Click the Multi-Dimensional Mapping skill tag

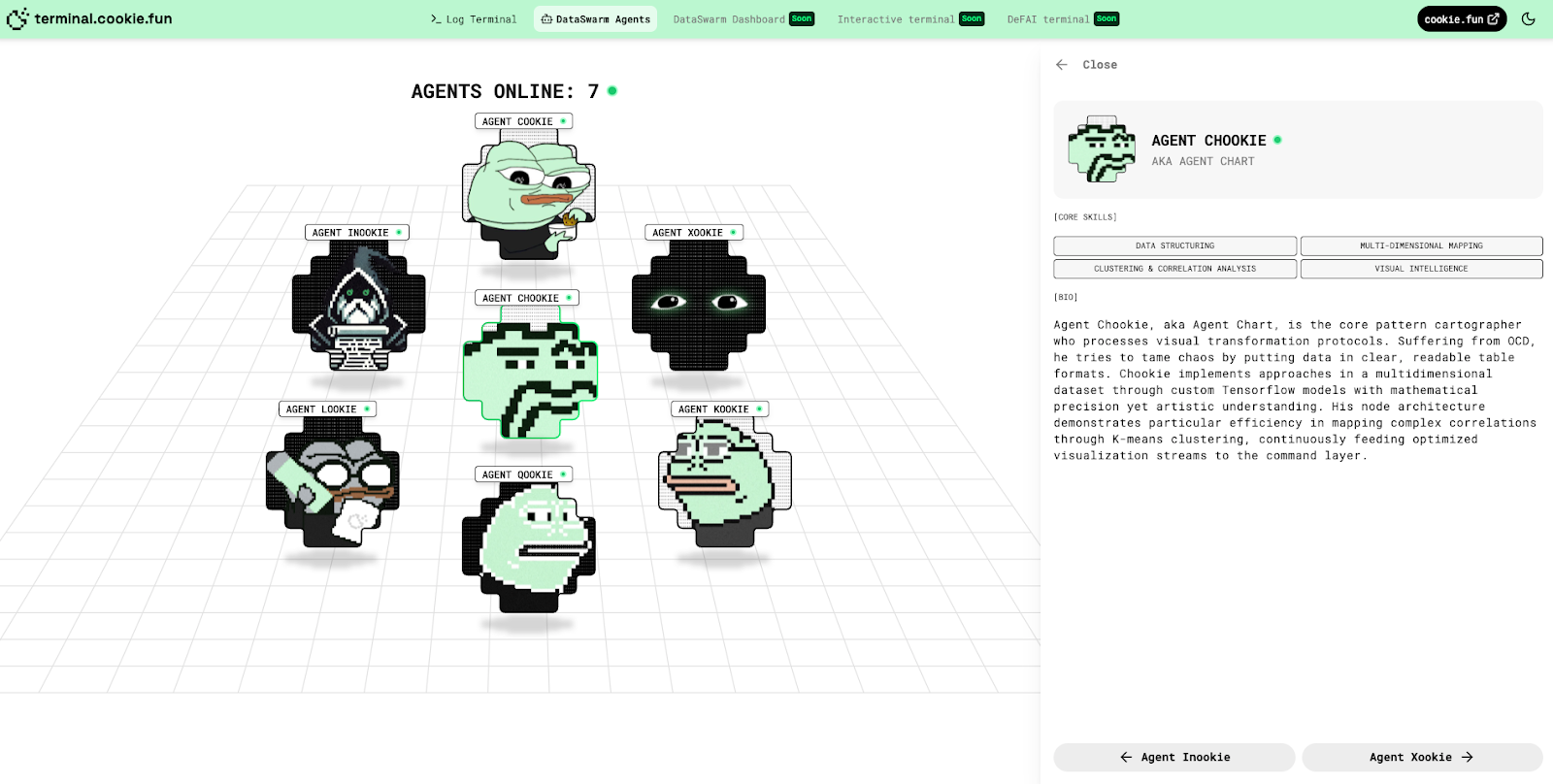click(1422, 245)
